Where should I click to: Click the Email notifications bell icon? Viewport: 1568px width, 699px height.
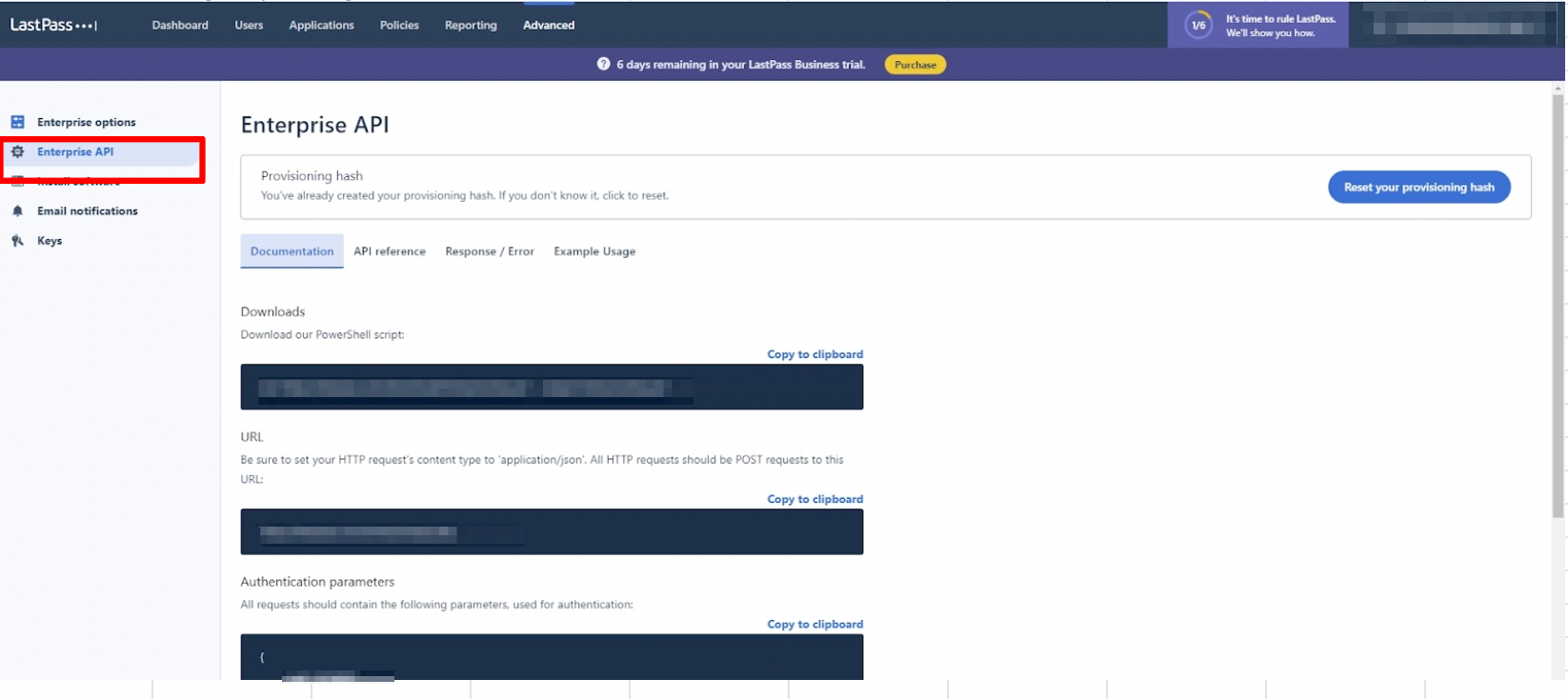pos(17,211)
